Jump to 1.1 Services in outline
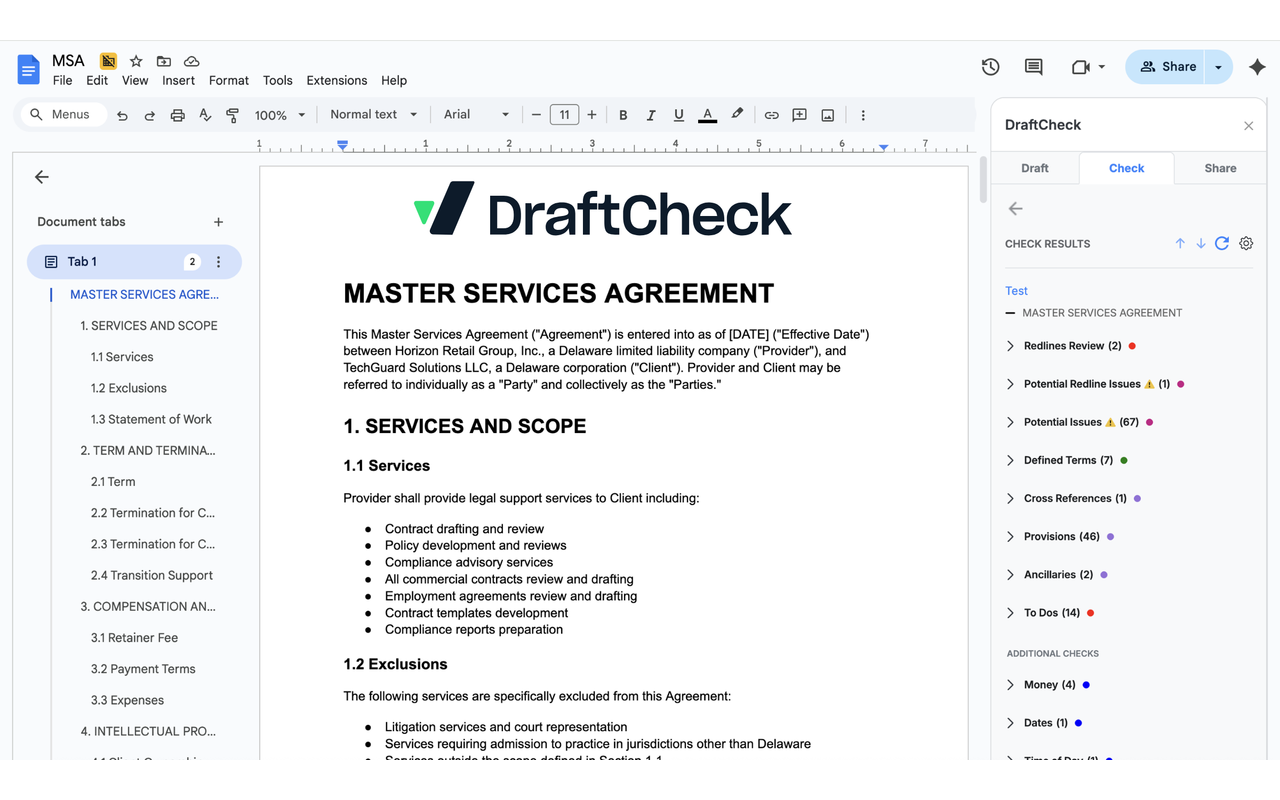Viewport: 1280px width, 800px height. pyautogui.click(x=122, y=357)
